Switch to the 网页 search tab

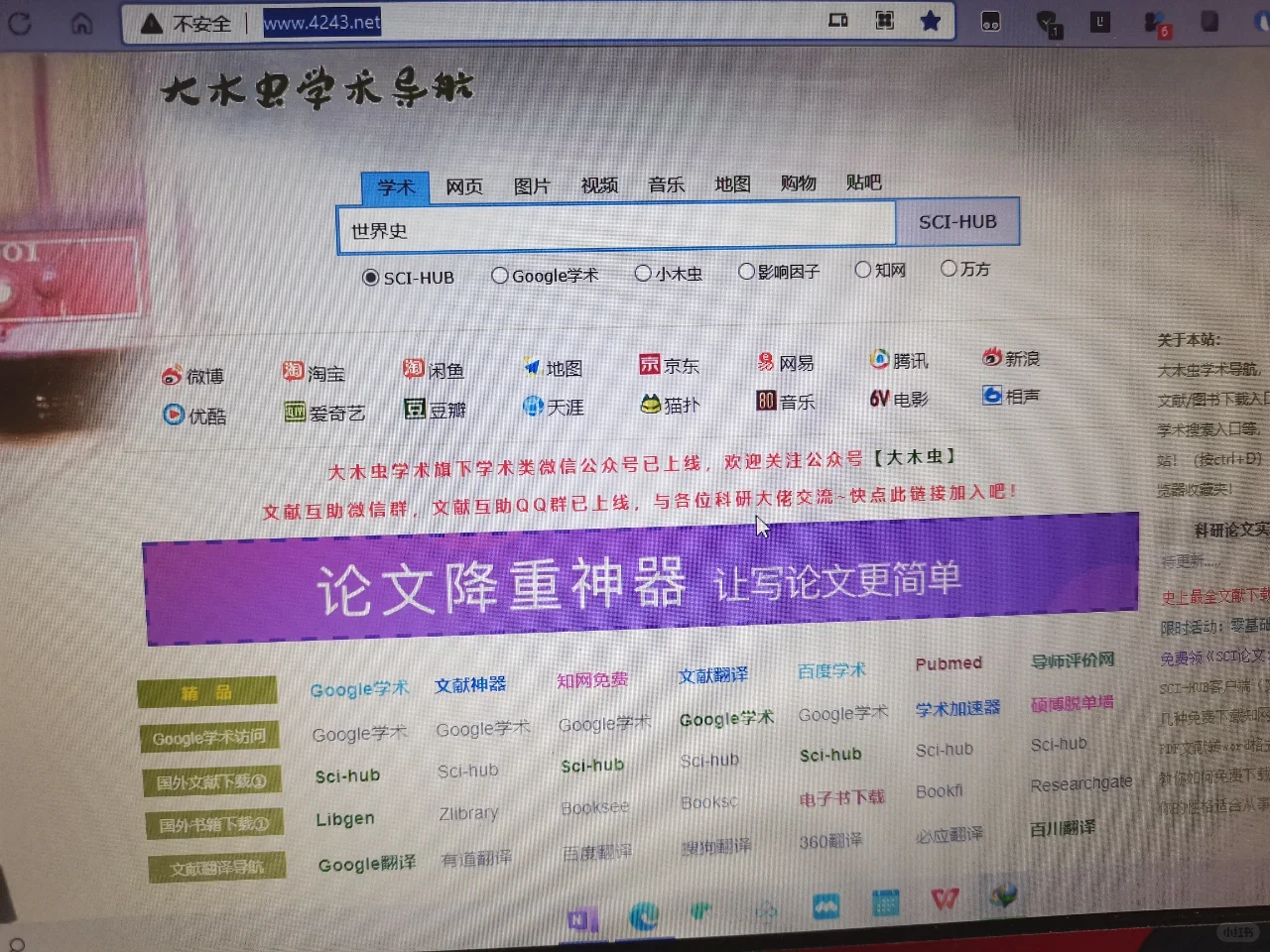(464, 186)
